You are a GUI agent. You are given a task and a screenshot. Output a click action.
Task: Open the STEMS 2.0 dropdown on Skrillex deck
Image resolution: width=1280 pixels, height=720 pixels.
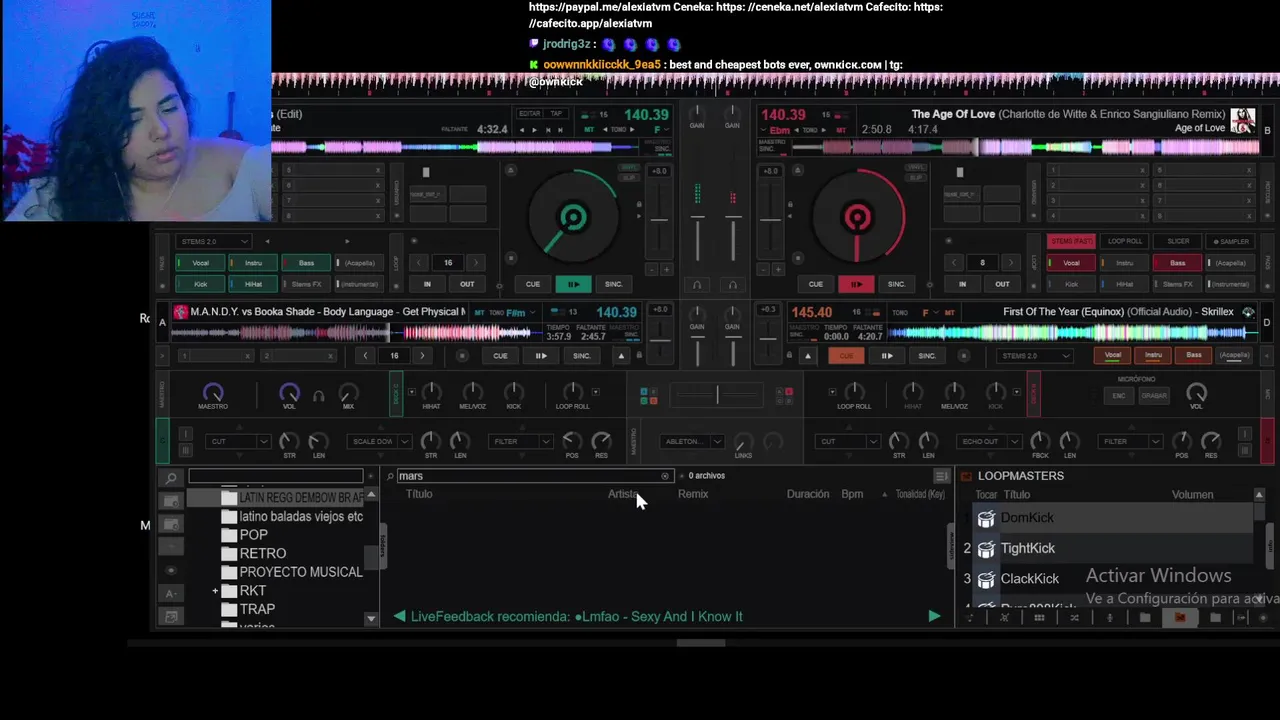pyautogui.click(x=1035, y=356)
